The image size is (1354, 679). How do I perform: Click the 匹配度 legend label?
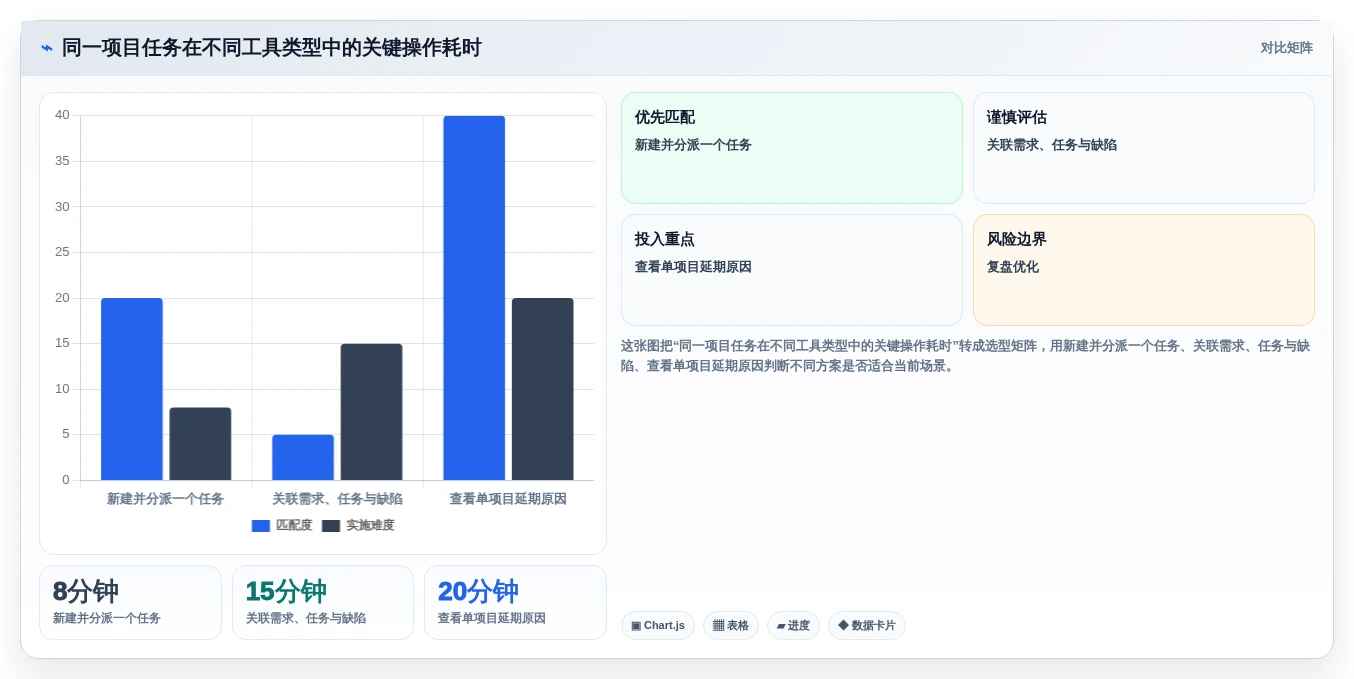click(294, 526)
